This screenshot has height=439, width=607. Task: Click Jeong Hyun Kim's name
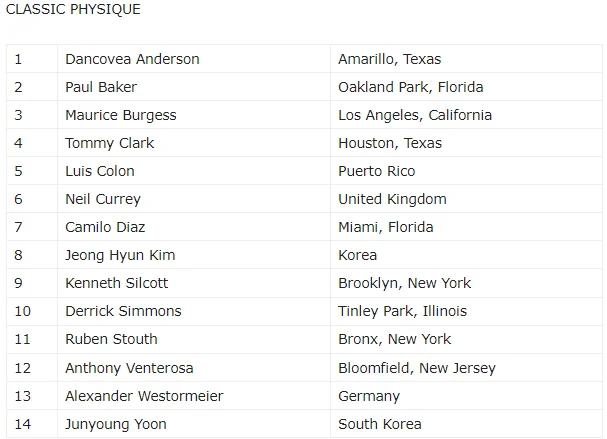click(x=120, y=255)
